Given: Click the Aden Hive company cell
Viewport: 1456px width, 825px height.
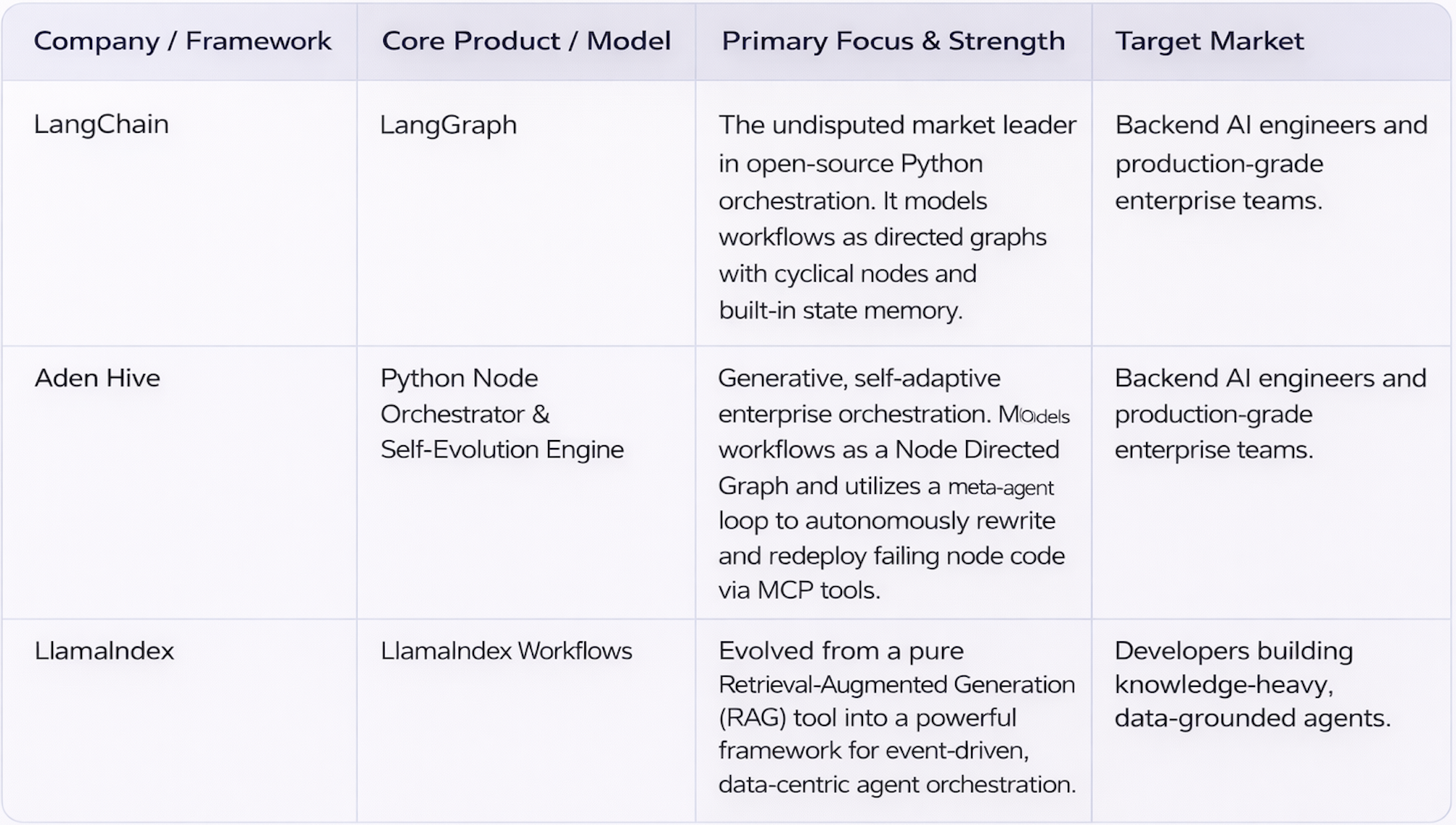Looking at the screenshot, I should [x=97, y=378].
